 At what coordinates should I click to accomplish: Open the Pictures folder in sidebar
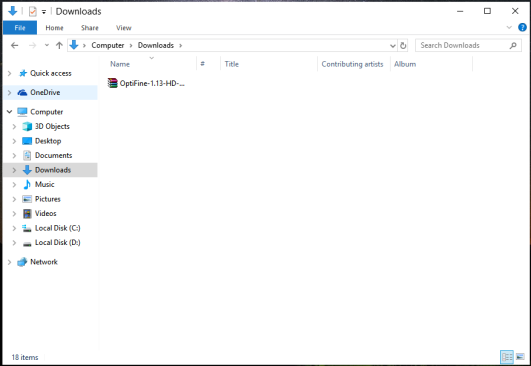point(48,199)
